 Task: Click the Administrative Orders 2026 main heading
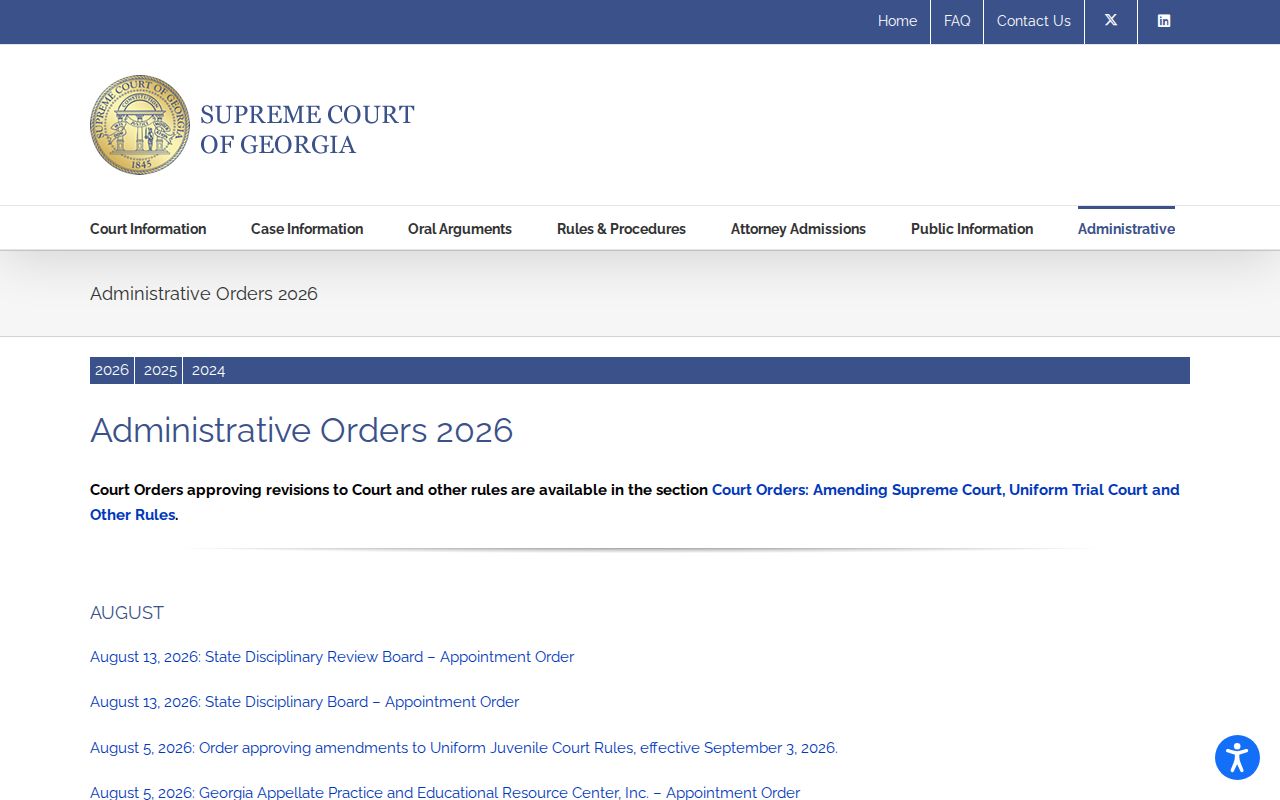pos(301,431)
